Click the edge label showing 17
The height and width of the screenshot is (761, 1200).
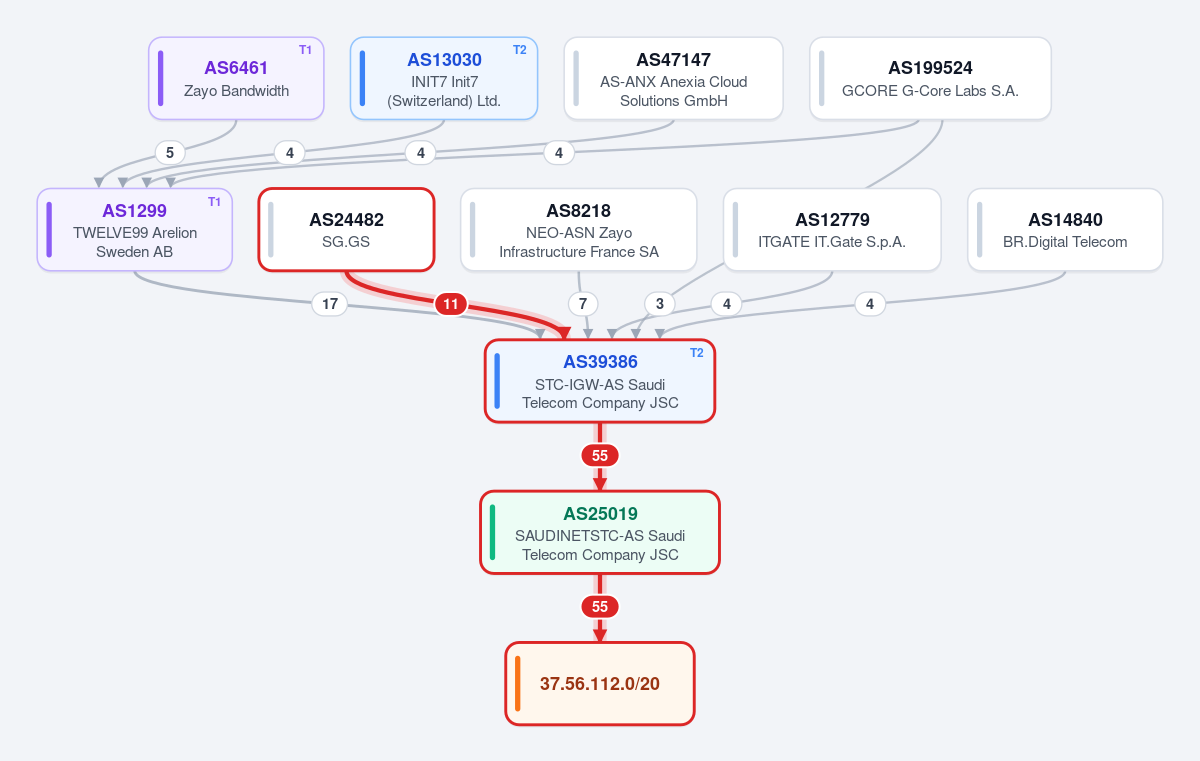point(330,304)
